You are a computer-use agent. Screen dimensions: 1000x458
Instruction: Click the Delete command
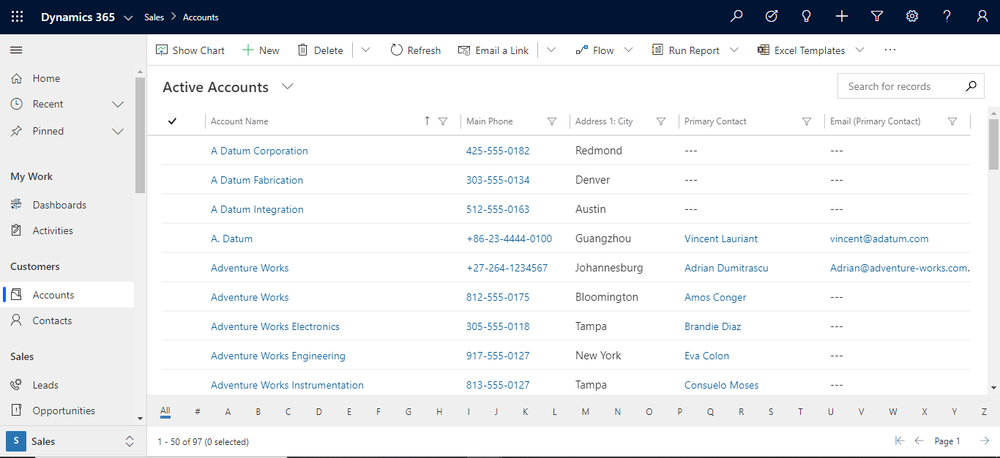(x=320, y=50)
